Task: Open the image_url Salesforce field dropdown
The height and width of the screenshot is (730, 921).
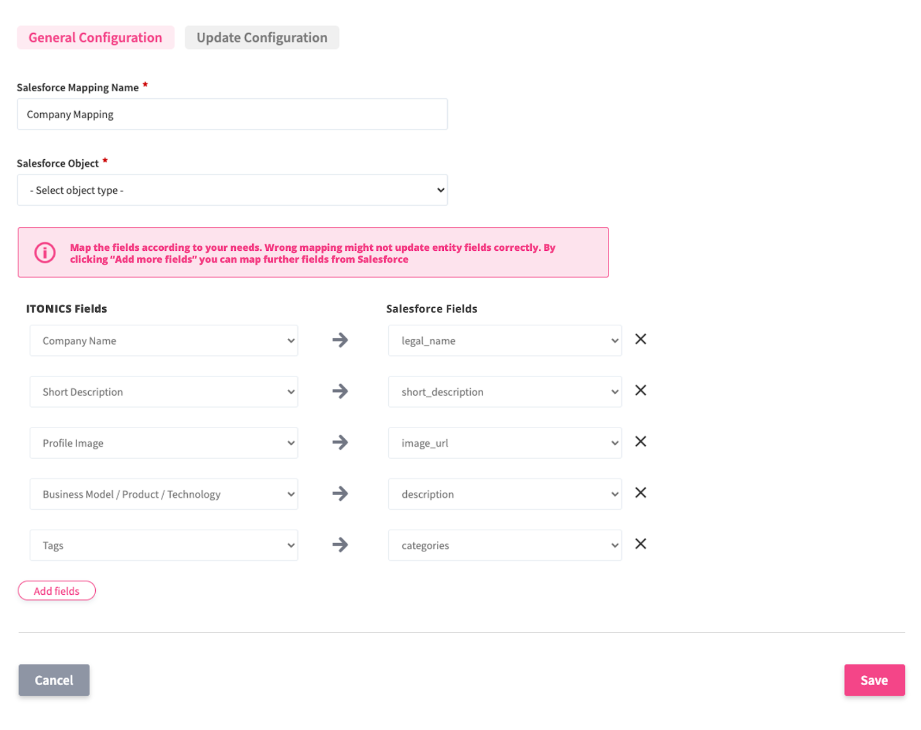Action: [x=504, y=443]
